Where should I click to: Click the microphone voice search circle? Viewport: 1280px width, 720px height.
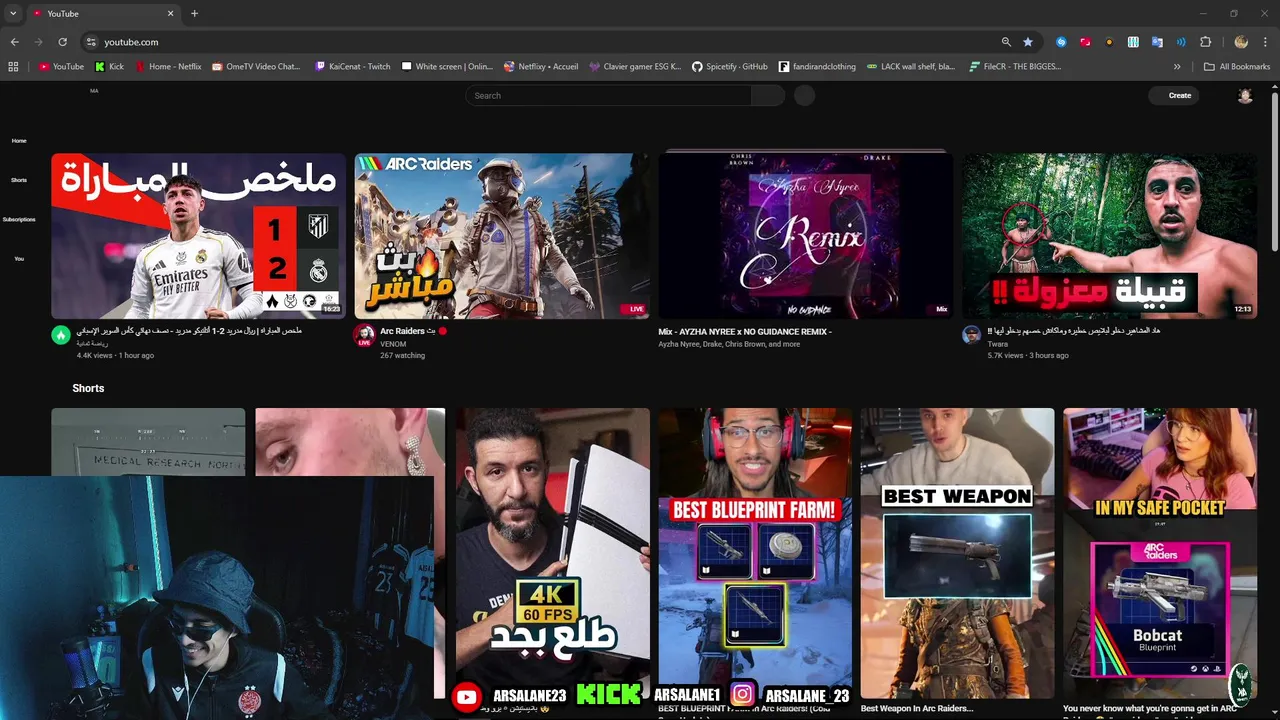[804, 96]
